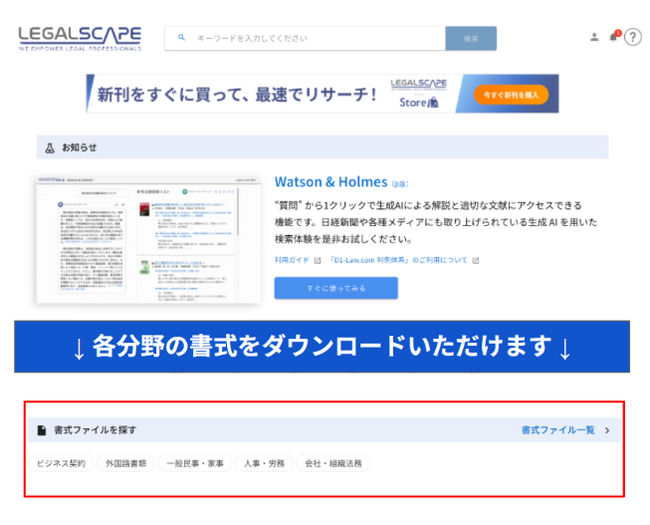Click the chevron next to 書式ファイル一覧
This screenshot has height=525, width=650.
(607, 430)
